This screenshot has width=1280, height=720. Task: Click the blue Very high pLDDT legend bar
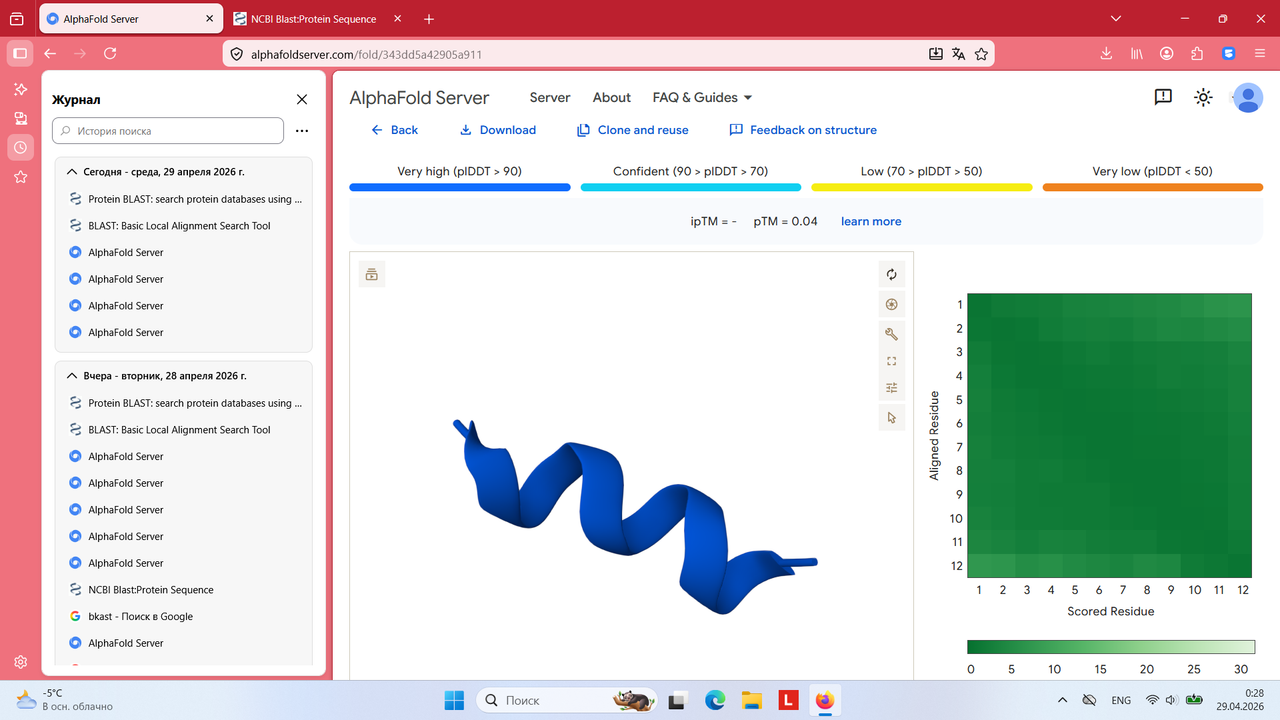click(460, 187)
